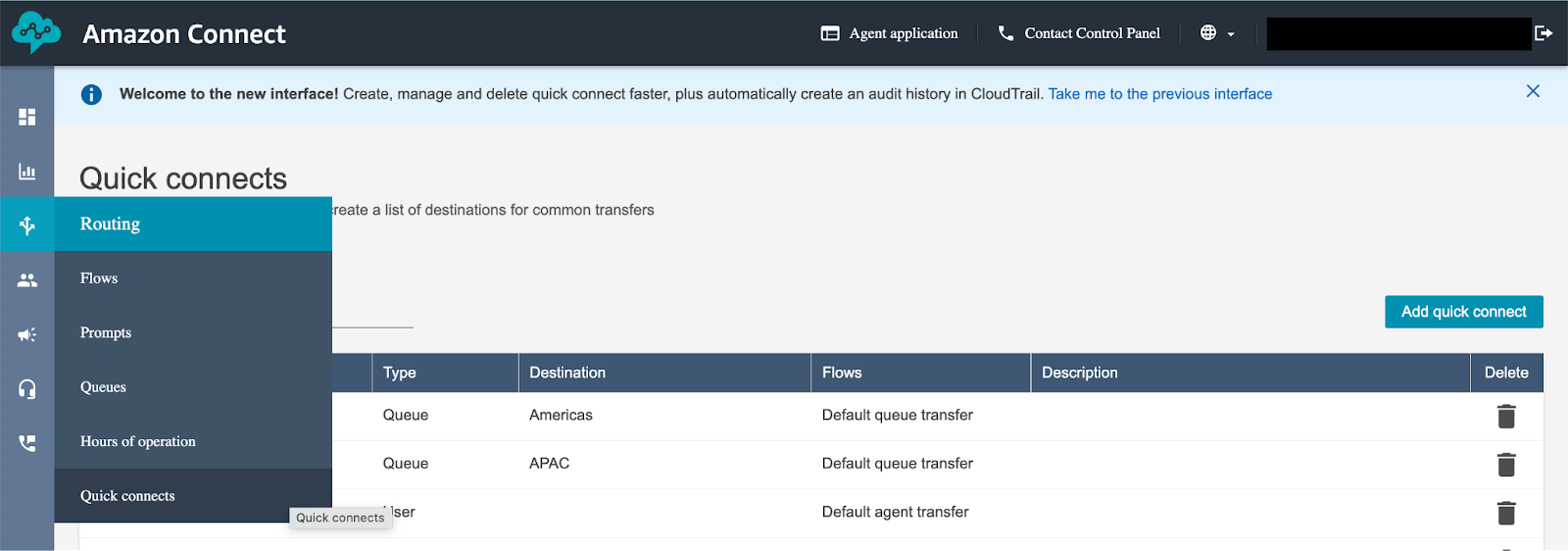Follow the Take me to previous interface link

pos(1160,94)
